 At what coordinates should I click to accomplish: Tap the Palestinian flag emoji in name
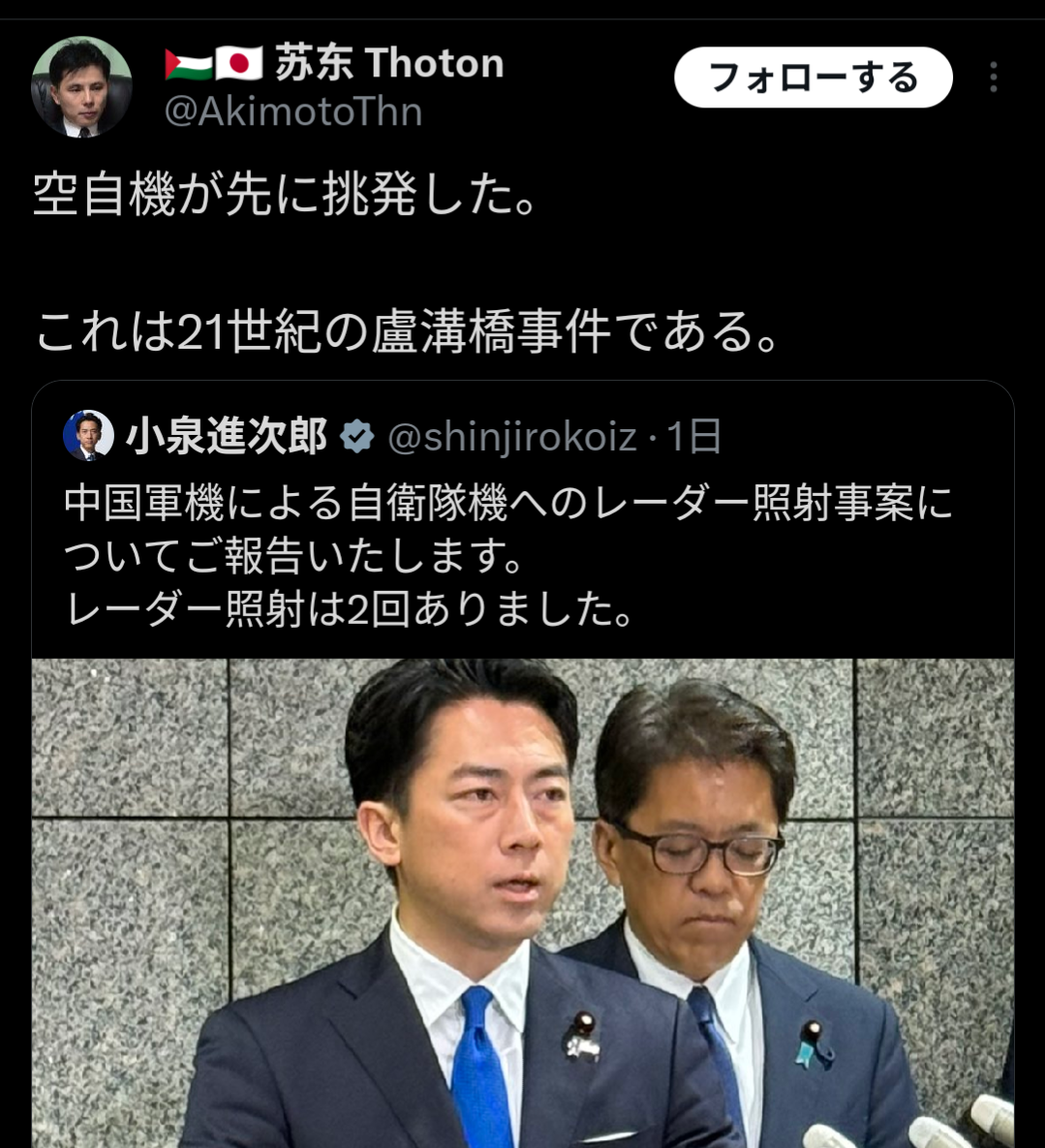pos(188,65)
